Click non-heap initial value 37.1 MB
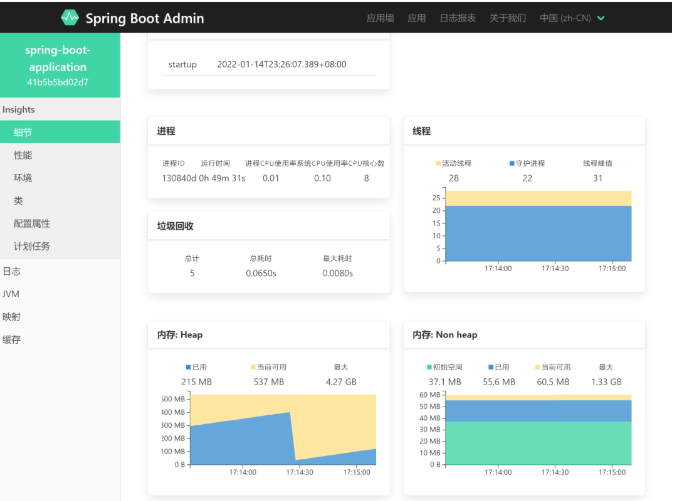 (445, 382)
